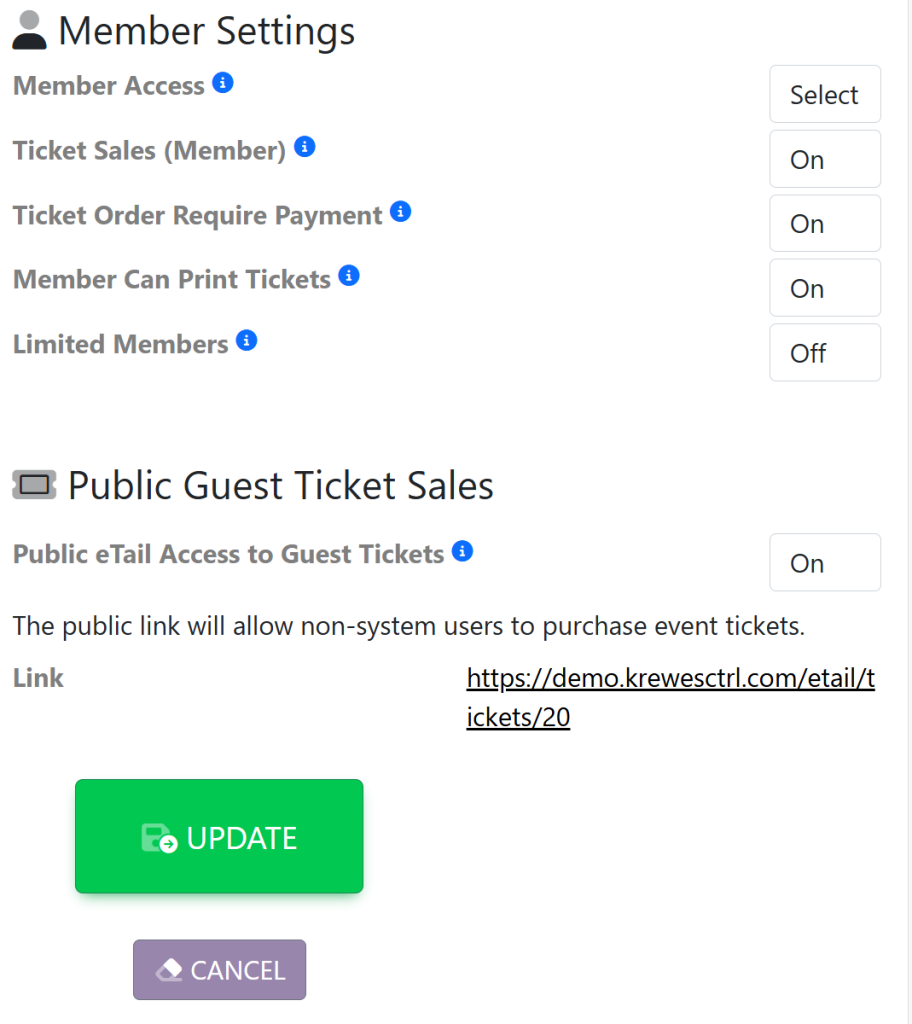Change Member Can Print Tickets dropdown
The height and width of the screenshot is (1024, 912).
(x=824, y=289)
